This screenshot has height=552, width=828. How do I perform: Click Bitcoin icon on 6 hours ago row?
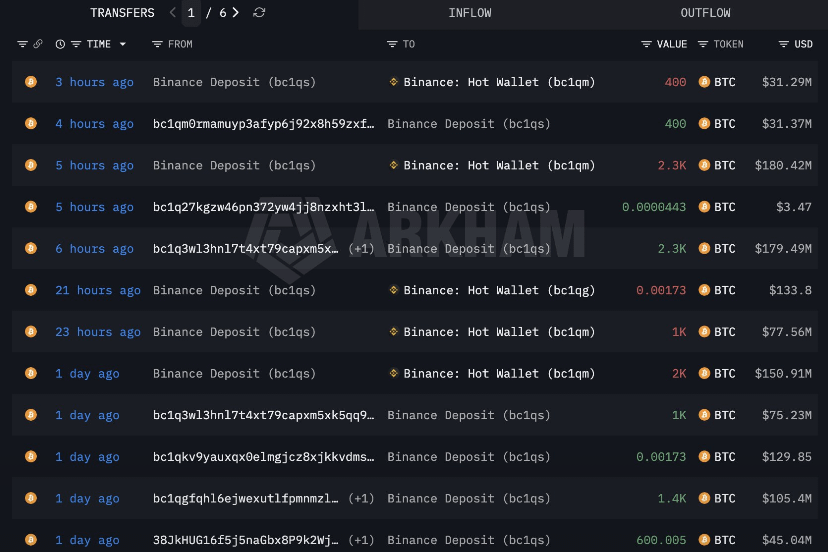coord(31,248)
